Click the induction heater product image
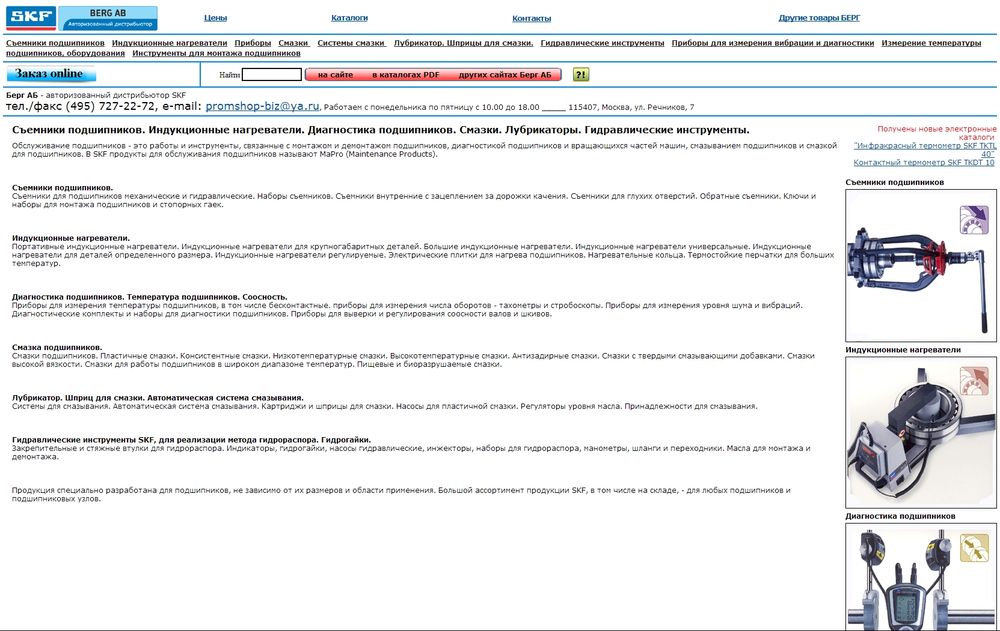 tap(920, 433)
